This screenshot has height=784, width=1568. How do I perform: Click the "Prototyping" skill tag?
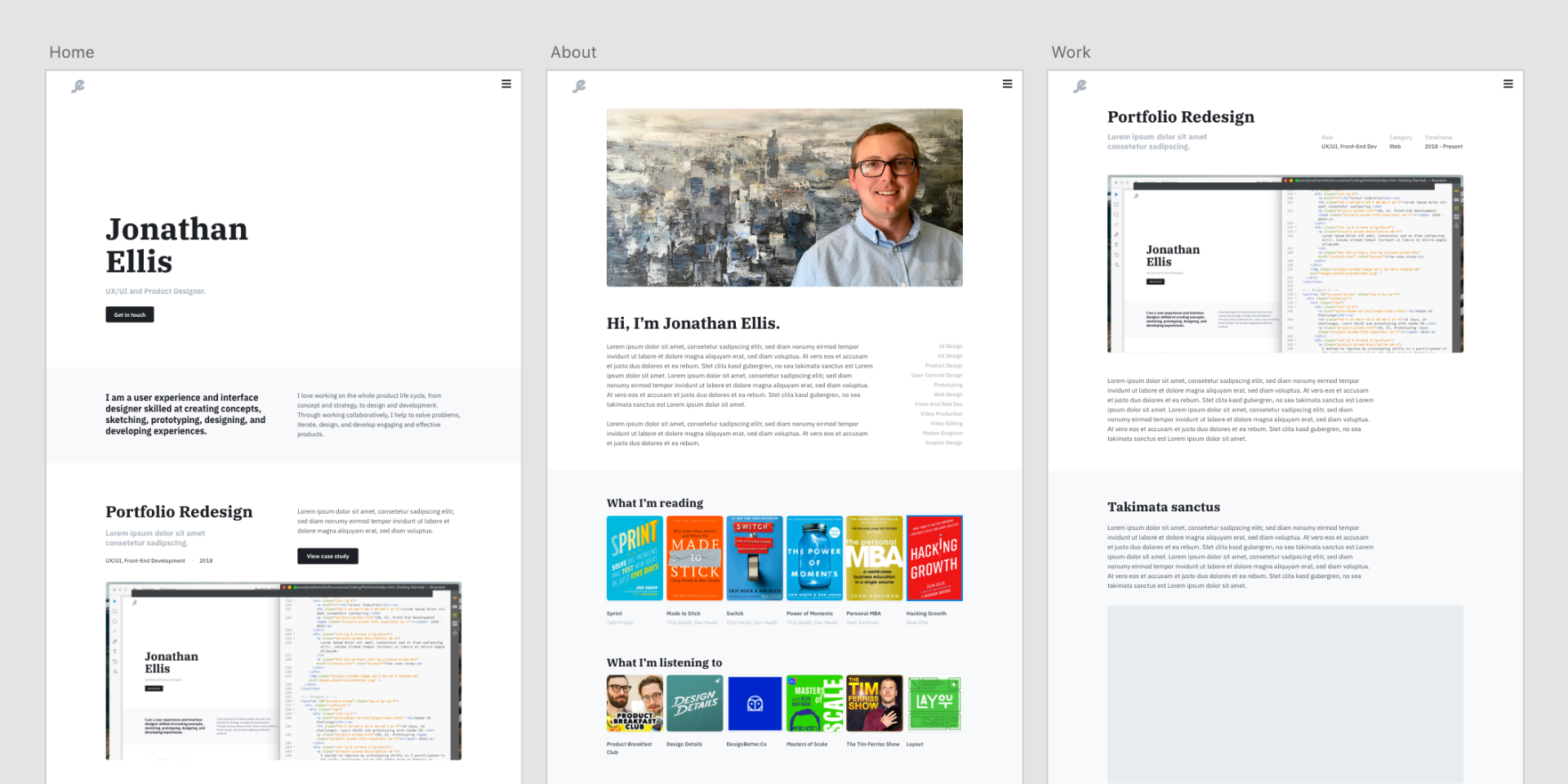(948, 385)
